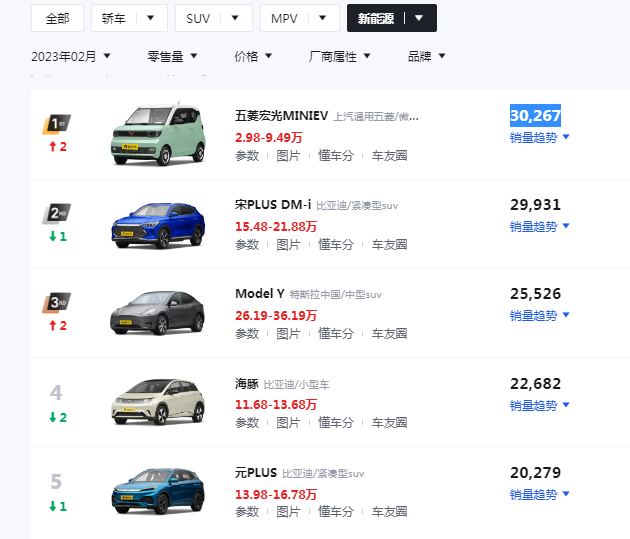Open 车友圈 for Model Y
The image size is (630, 539).
[x=389, y=334]
